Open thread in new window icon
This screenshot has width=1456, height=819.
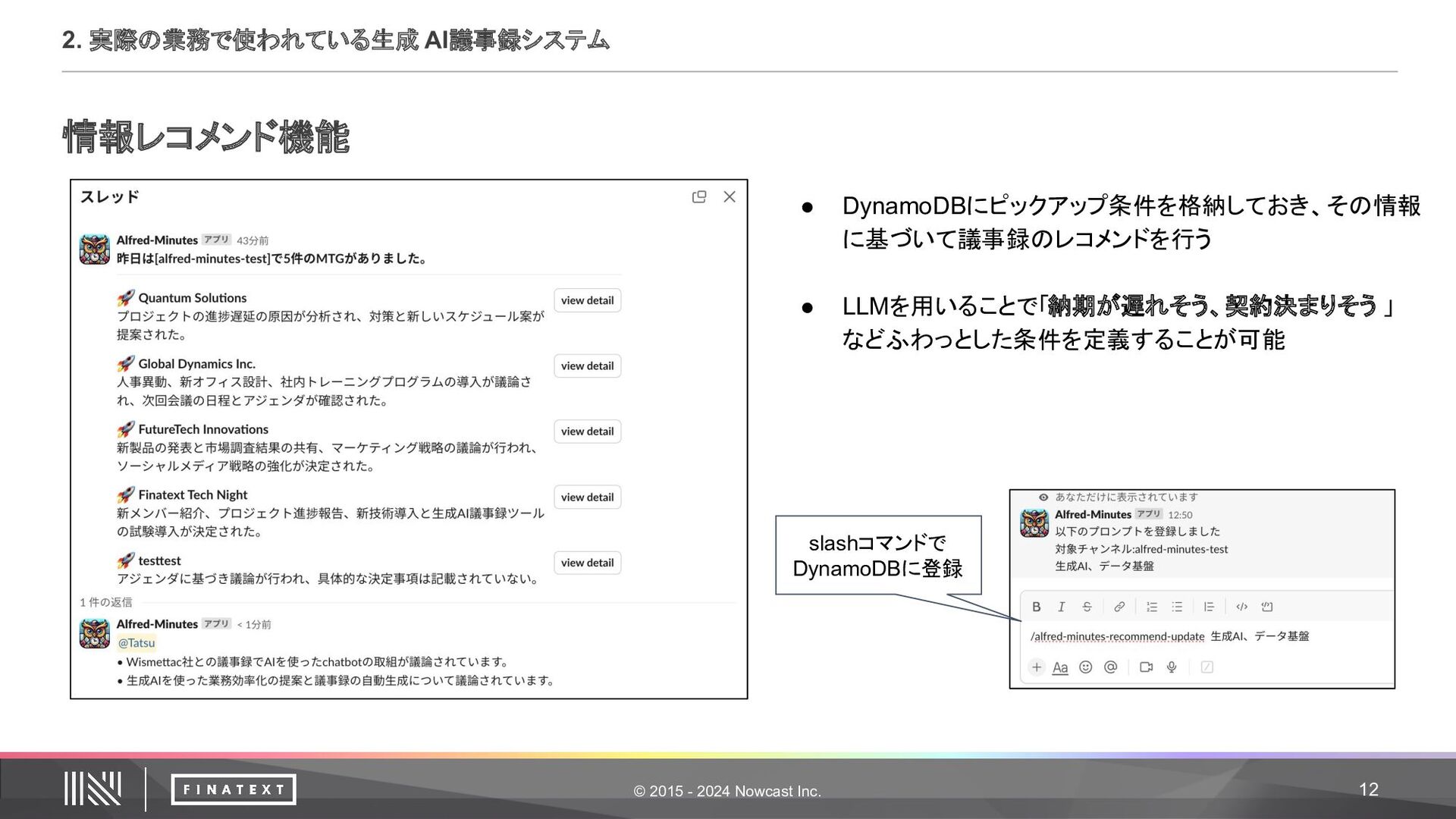tap(699, 197)
